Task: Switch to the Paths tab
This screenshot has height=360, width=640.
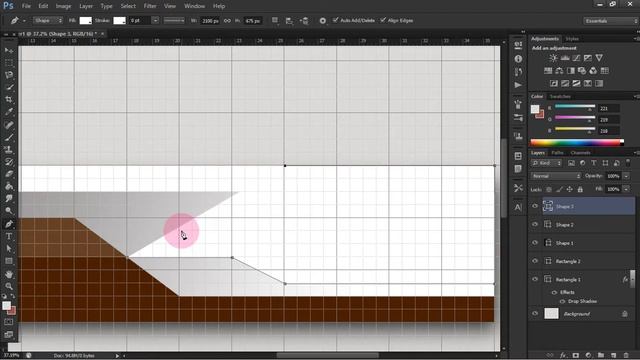Action: (557, 153)
